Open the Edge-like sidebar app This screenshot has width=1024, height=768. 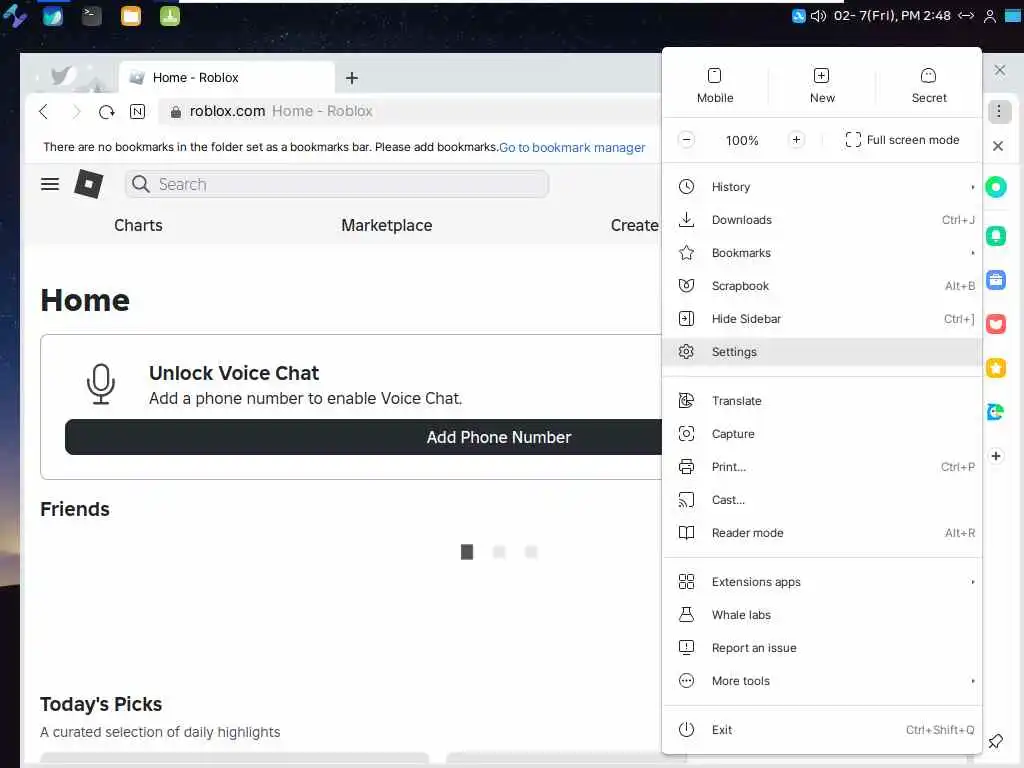(x=996, y=412)
